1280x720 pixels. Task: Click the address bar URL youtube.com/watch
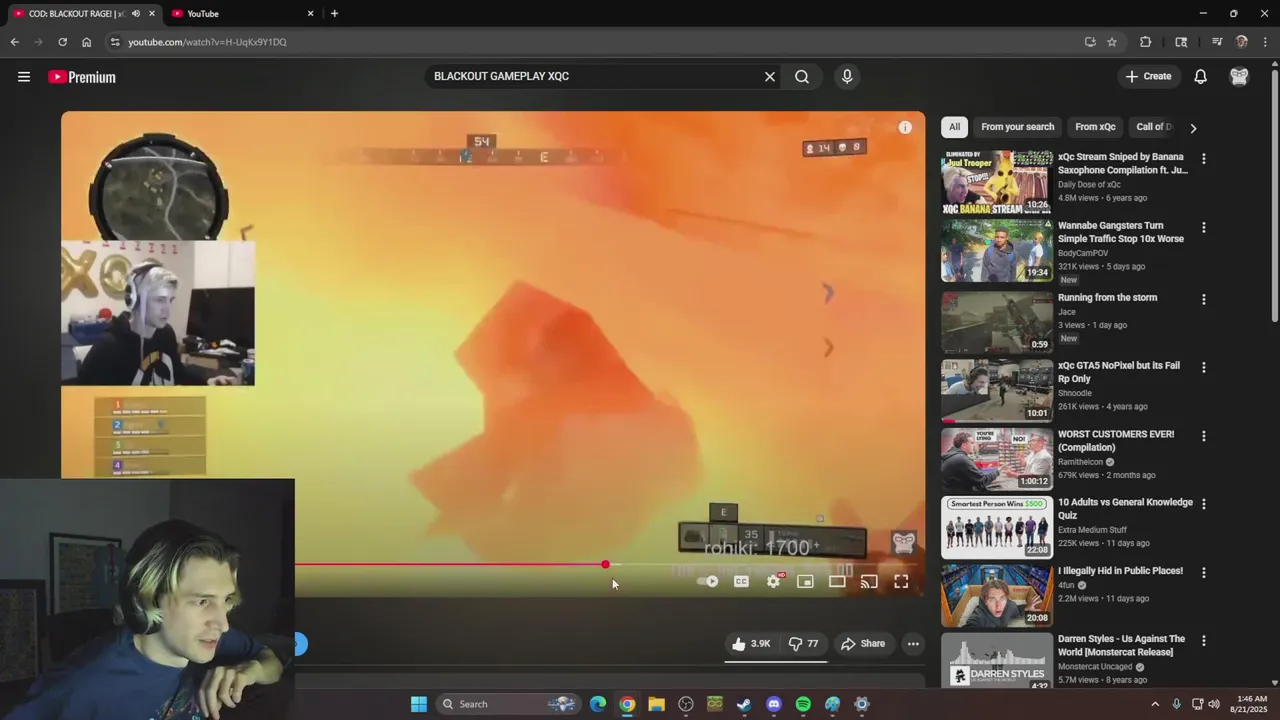[x=207, y=42]
